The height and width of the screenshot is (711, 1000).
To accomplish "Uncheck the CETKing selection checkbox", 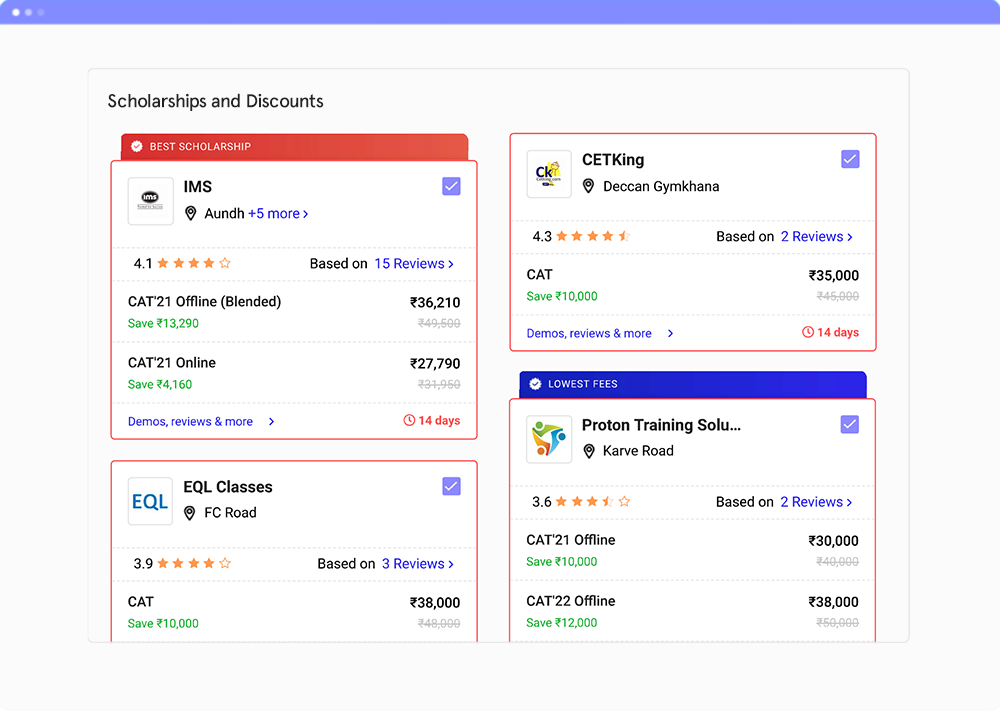I will (850, 159).
